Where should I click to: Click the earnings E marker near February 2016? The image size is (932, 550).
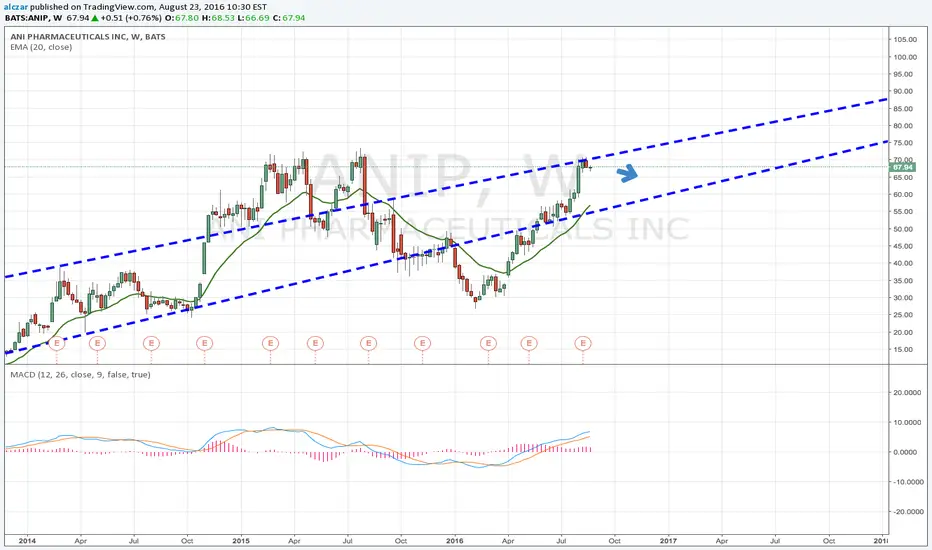(x=488, y=343)
